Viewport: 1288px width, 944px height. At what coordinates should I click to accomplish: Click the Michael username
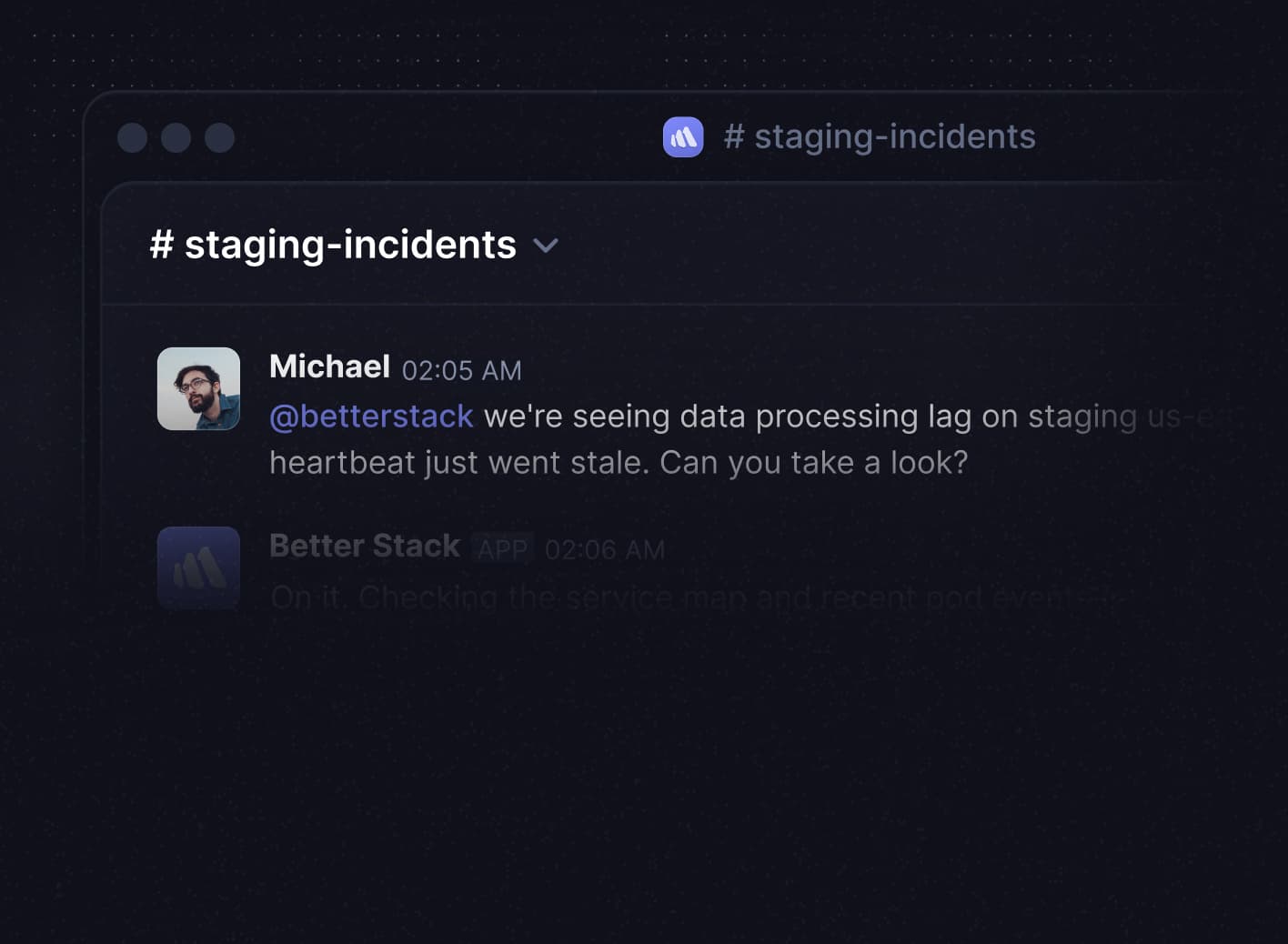pos(329,367)
